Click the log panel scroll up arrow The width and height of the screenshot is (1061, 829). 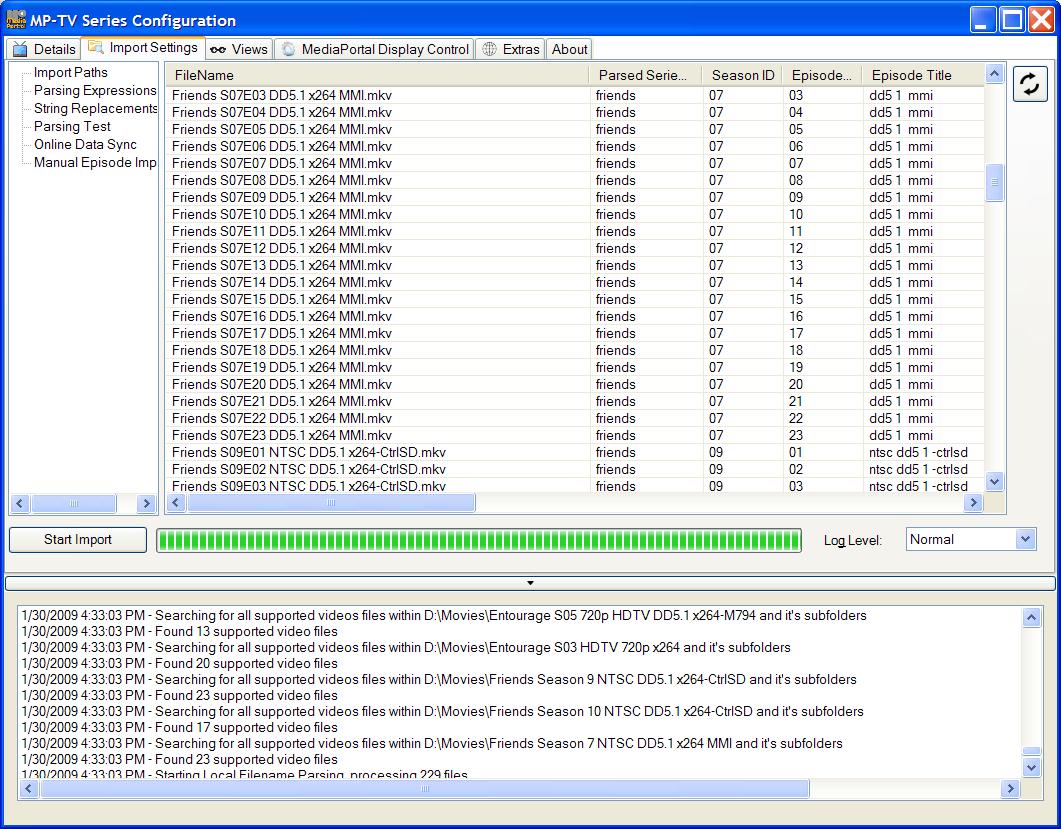click(x=1031, y=617)
